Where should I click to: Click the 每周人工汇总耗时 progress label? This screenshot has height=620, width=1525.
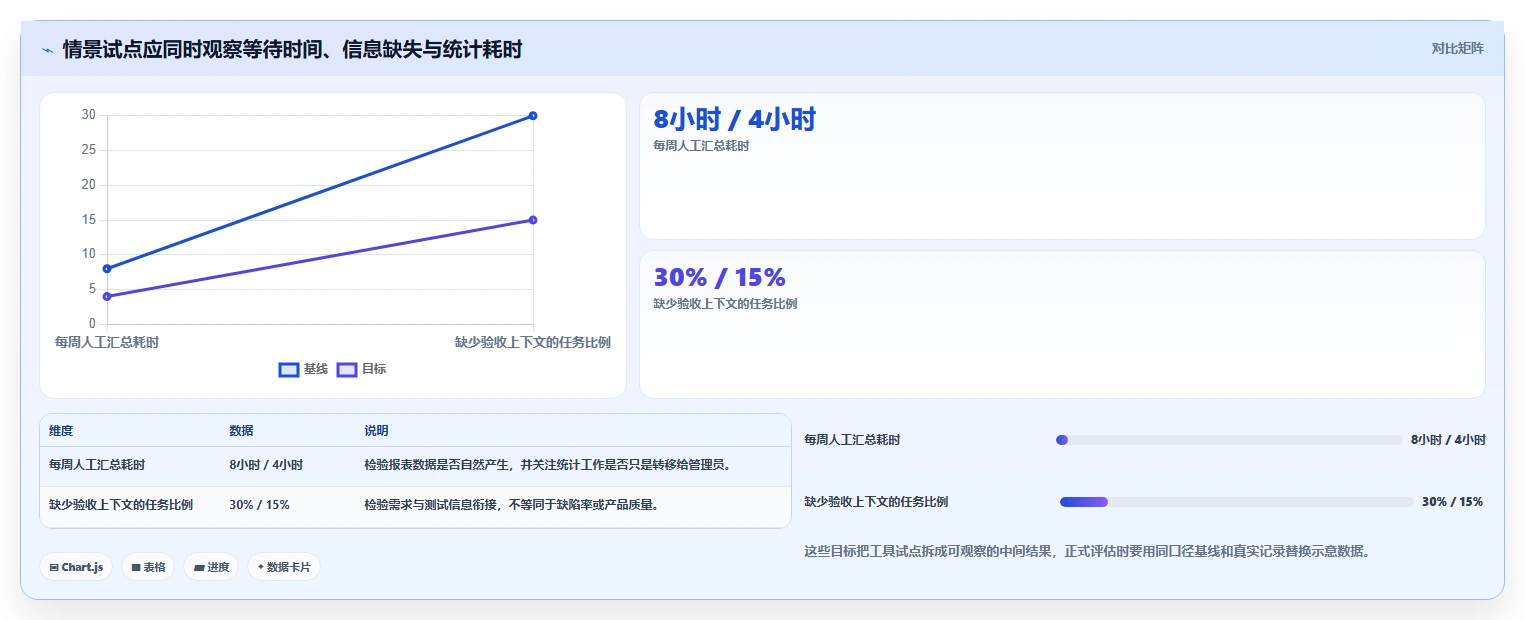852,440
